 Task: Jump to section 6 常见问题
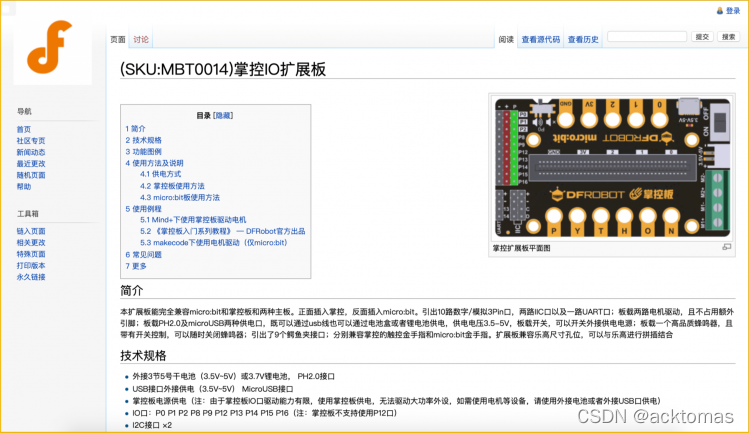coord(143,255)
